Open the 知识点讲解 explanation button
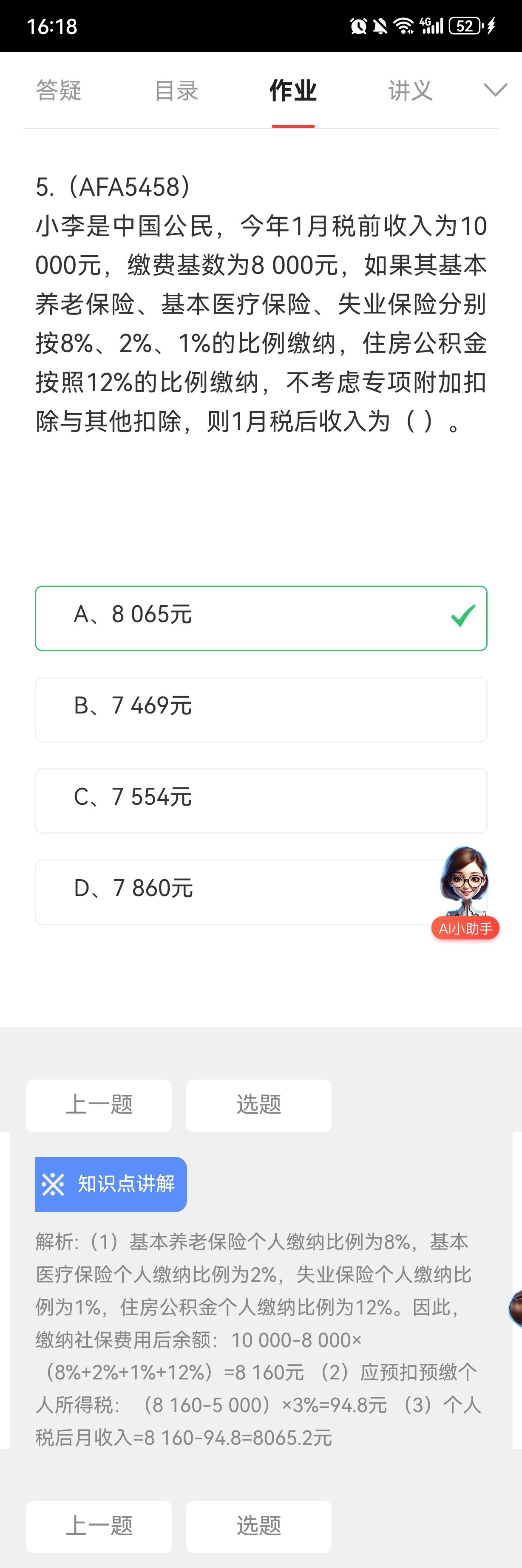The image size is (522, 1568). click(x=111, y=1184)
